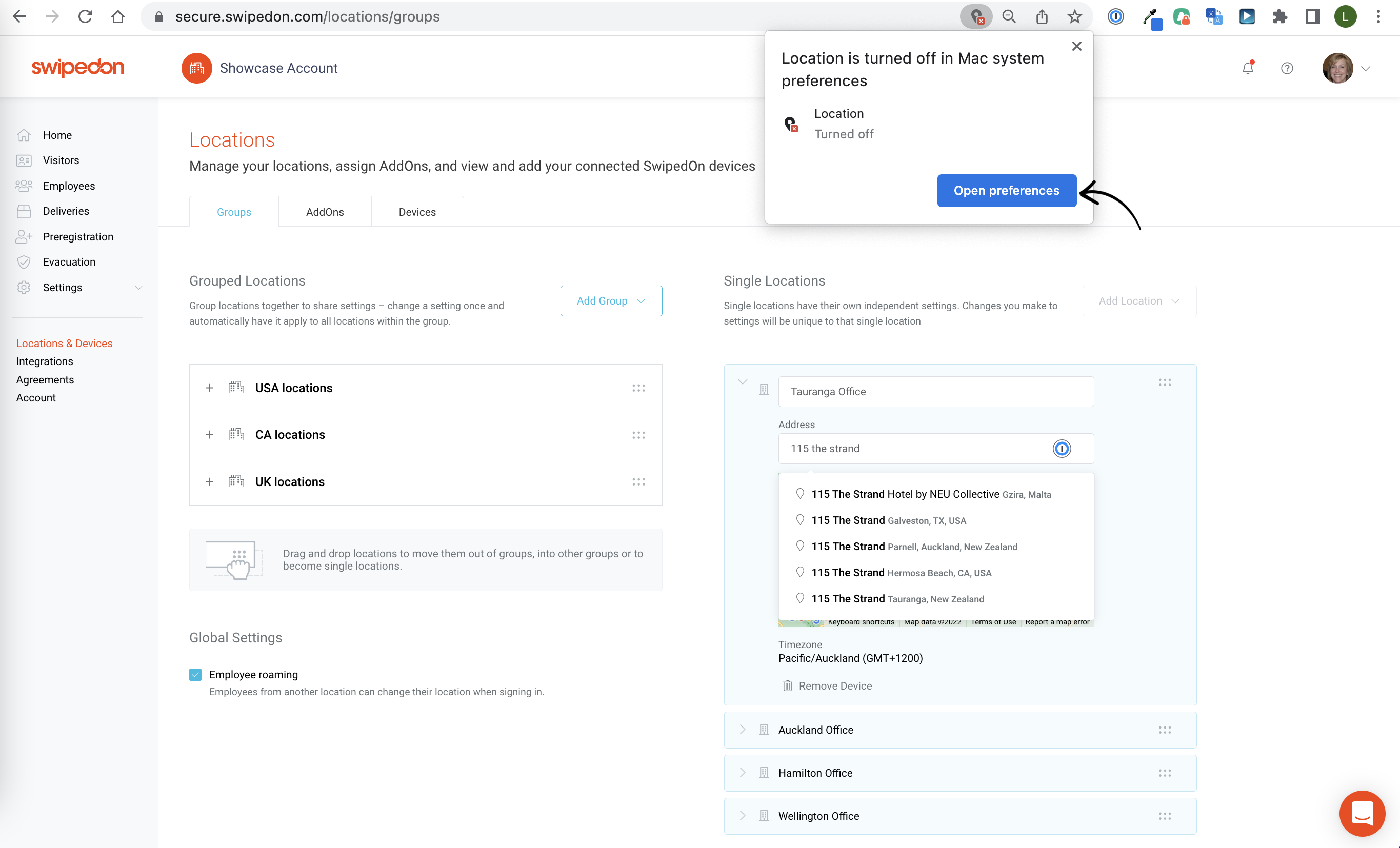Reload the page with refresh icon
Screen dimensions: 1400x848
click(85, 16)
